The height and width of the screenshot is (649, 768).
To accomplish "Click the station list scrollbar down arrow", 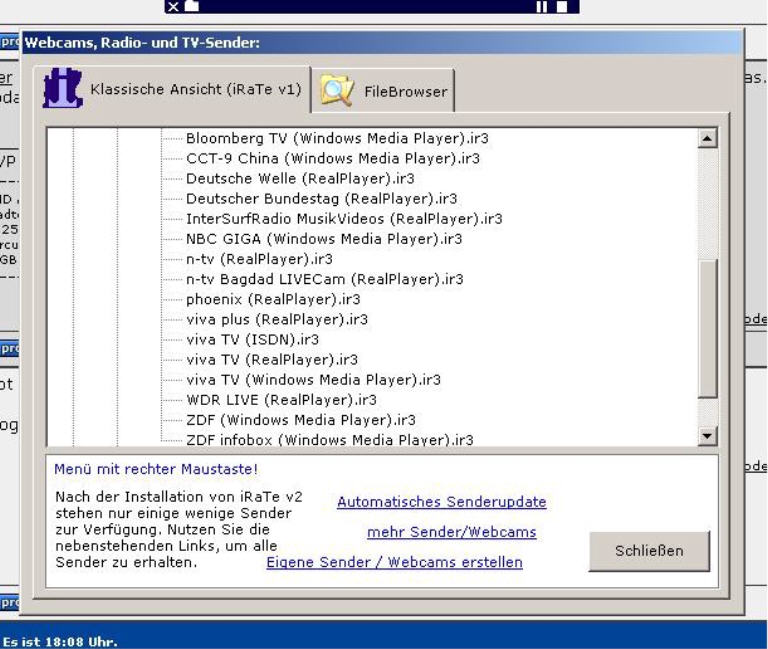I will (707, 435).
